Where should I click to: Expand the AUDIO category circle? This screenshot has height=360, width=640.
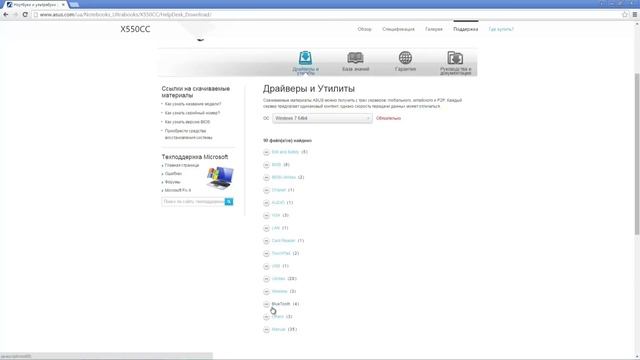[x=266, y=203]
